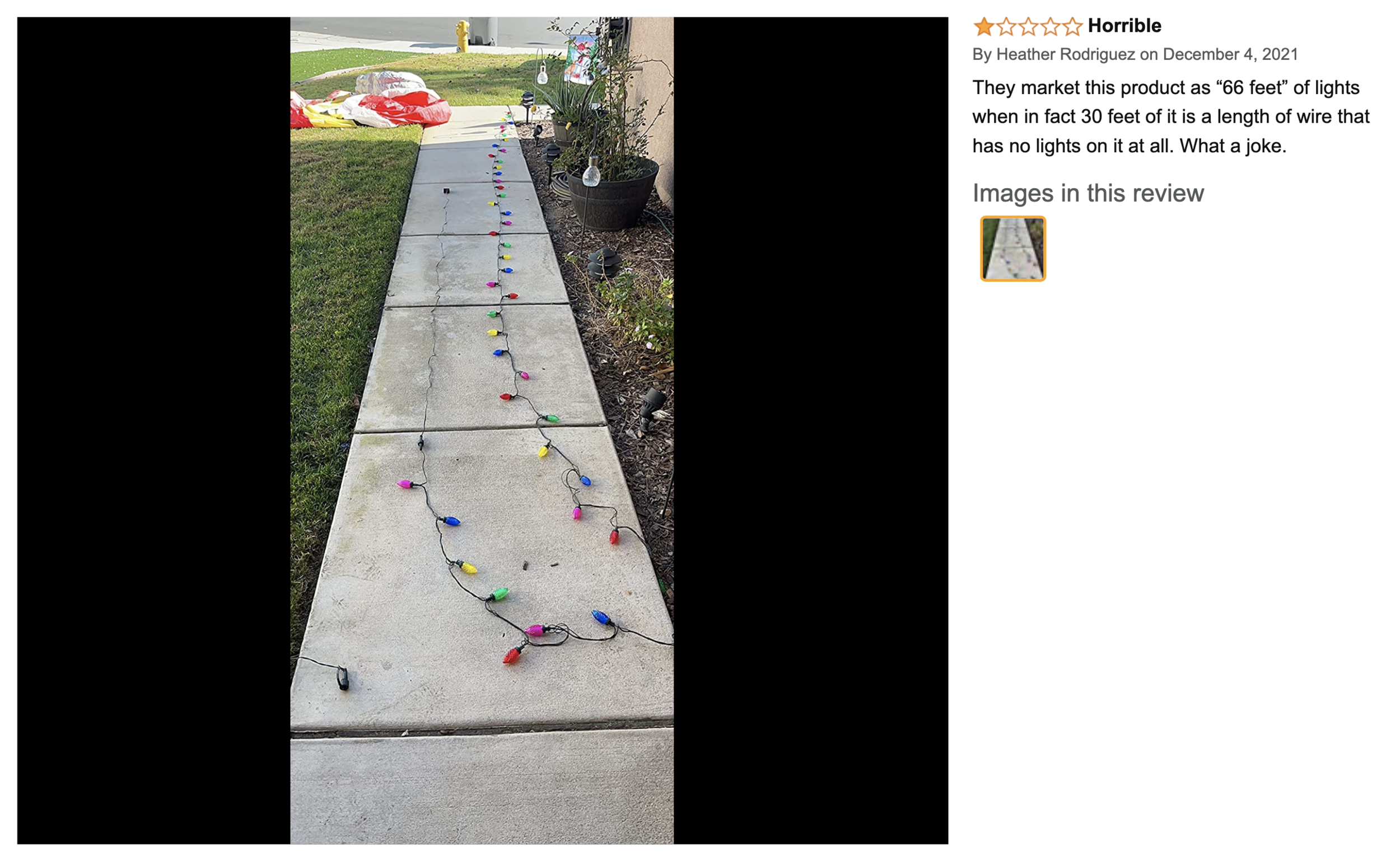Viewport: 1400px width, 865px height.
Task: Select the "Horrible" review title
Action: (x=1124, y=26)
